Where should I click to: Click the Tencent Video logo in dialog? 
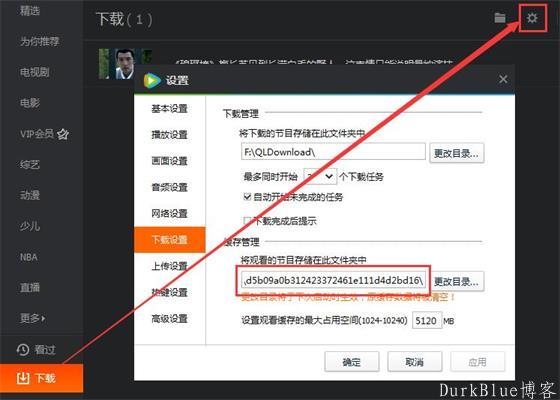point(152,80)
